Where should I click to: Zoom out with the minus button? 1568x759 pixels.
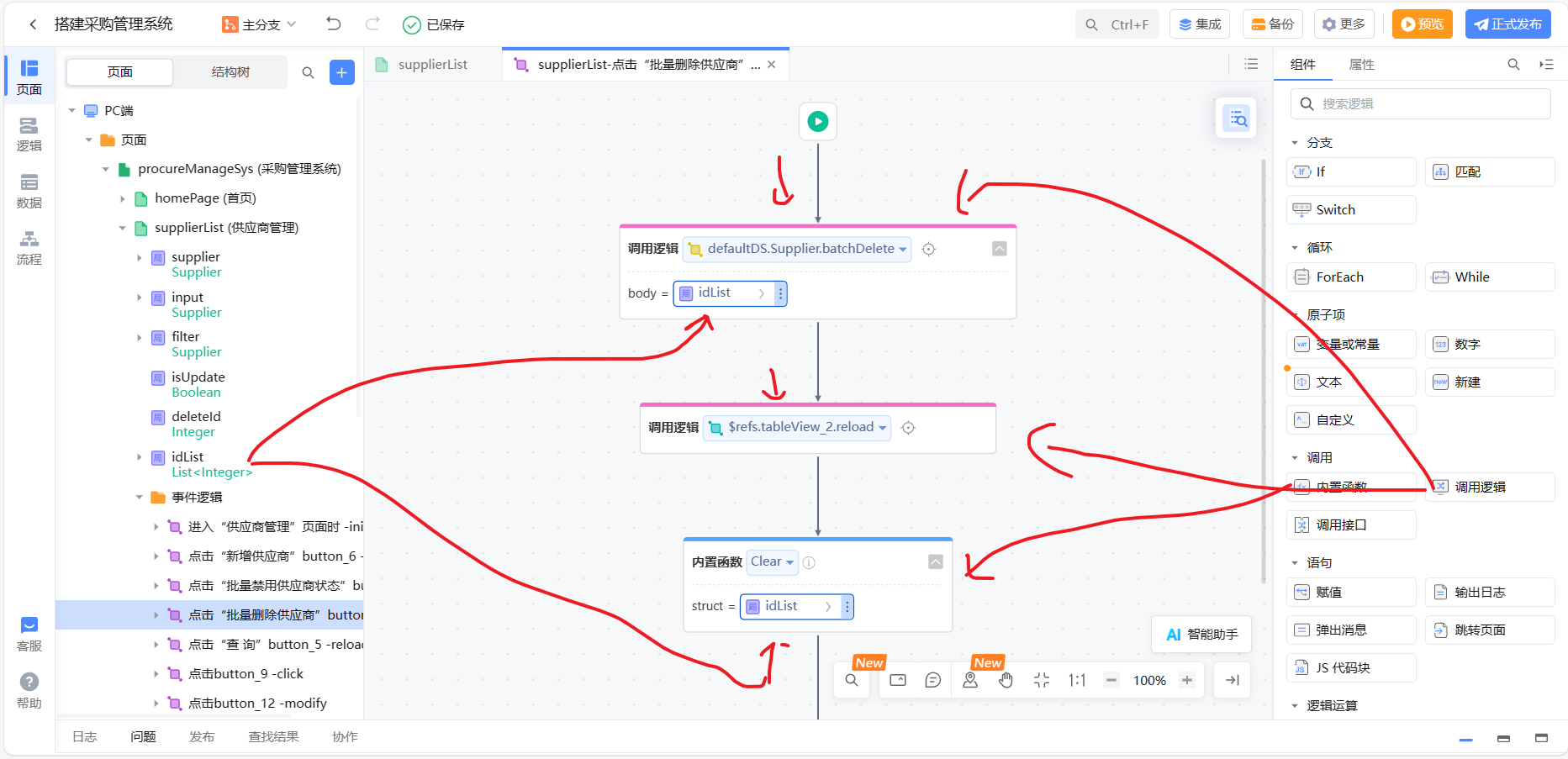pos(1111,680)
